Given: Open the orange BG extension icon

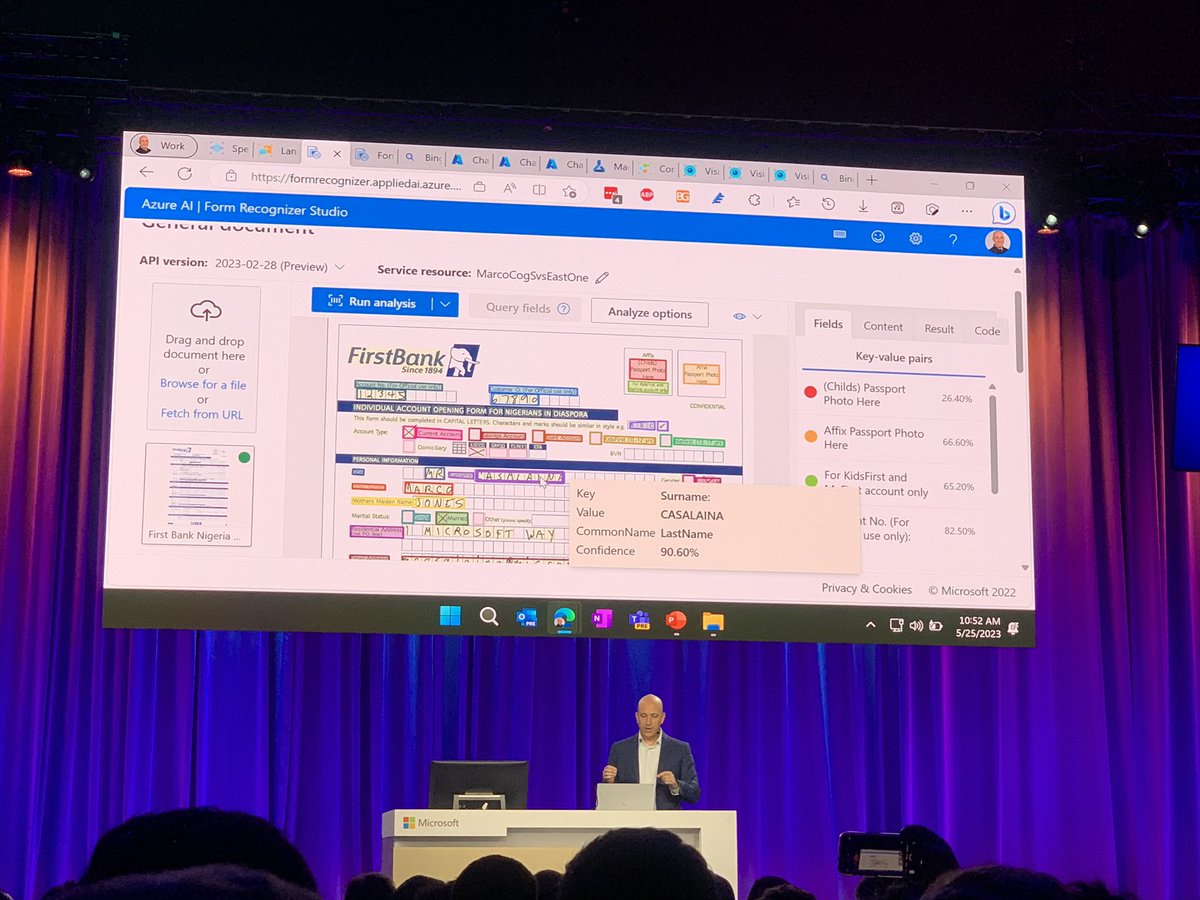Looking at the screenshot, I should pyautogui.click(x=682, y=197).
